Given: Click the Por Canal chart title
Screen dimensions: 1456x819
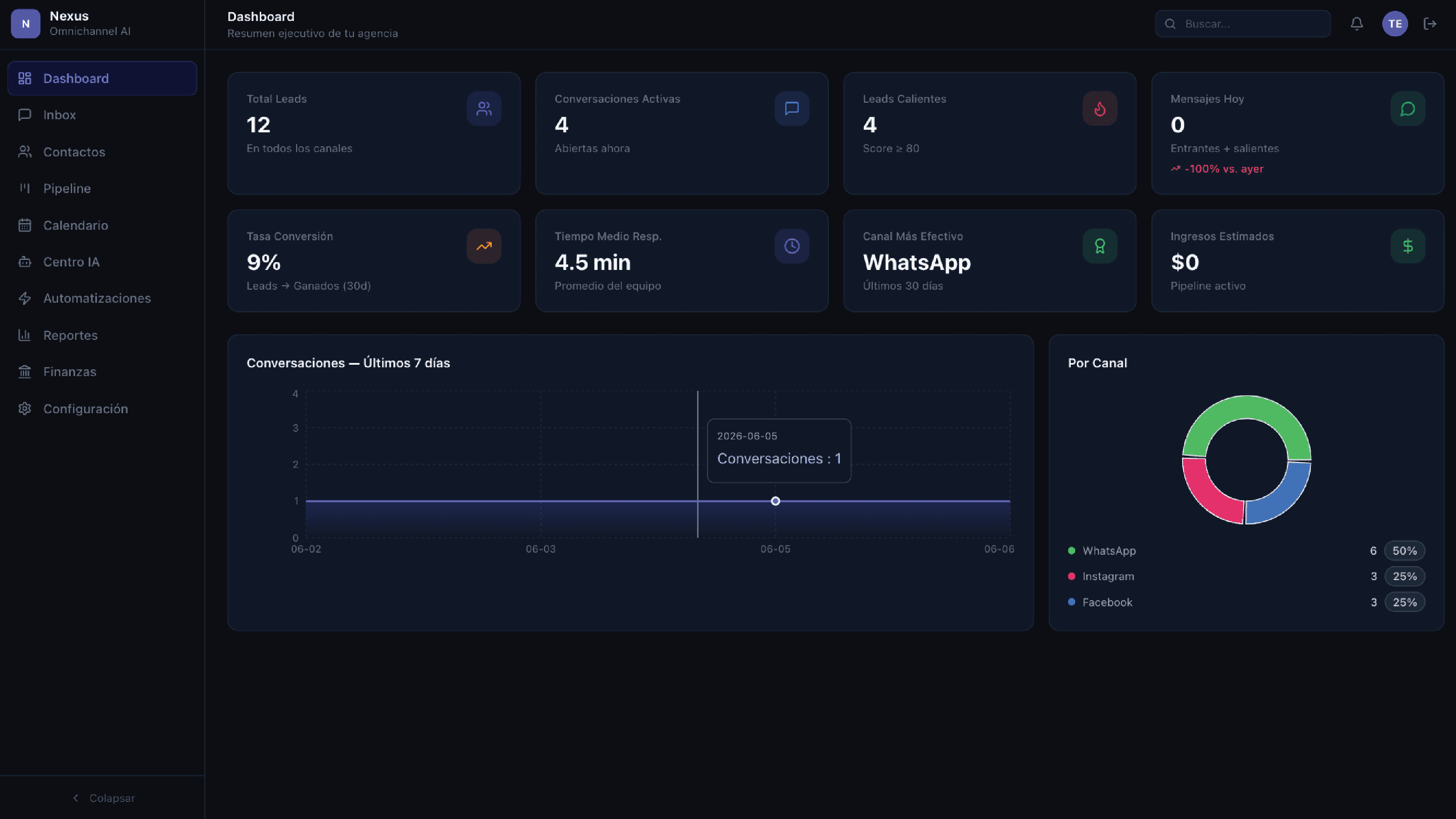Looking at the screenshot, I should click(x=1097, y=363).
